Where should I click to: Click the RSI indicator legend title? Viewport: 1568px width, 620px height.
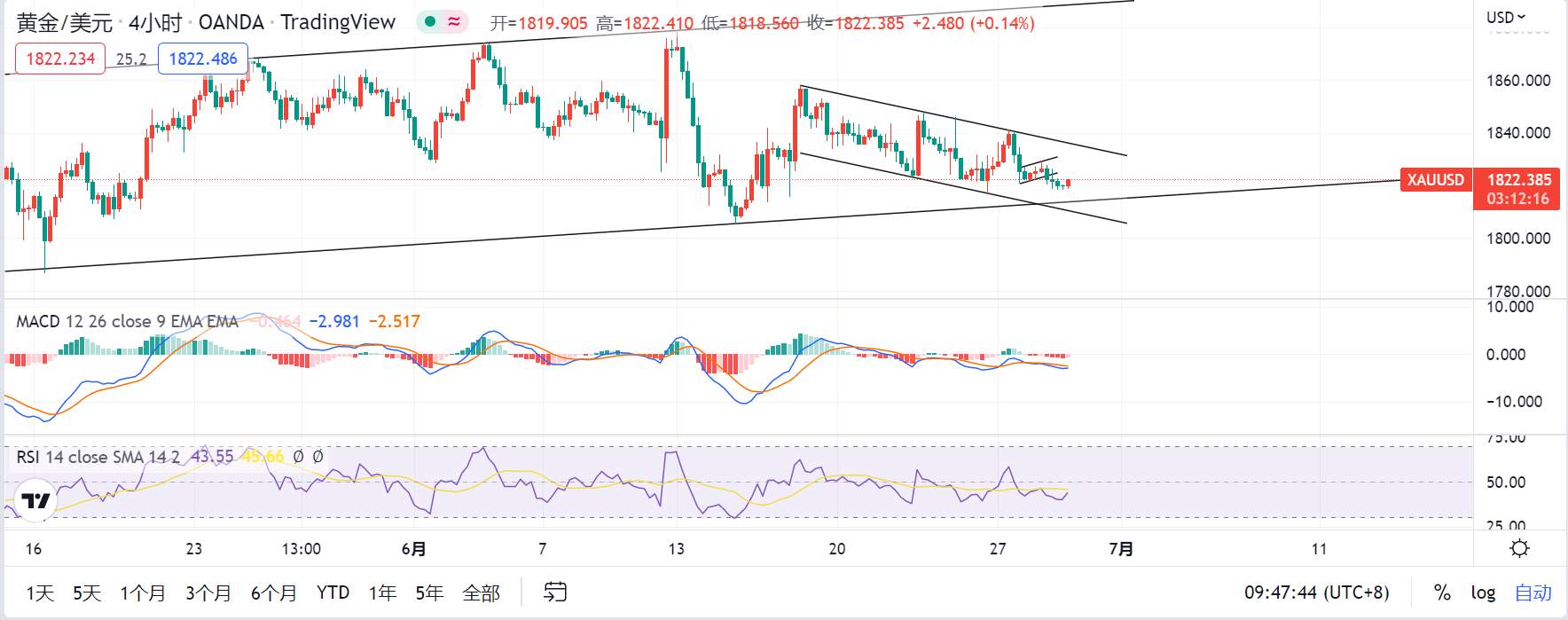(x=98, y=457)
